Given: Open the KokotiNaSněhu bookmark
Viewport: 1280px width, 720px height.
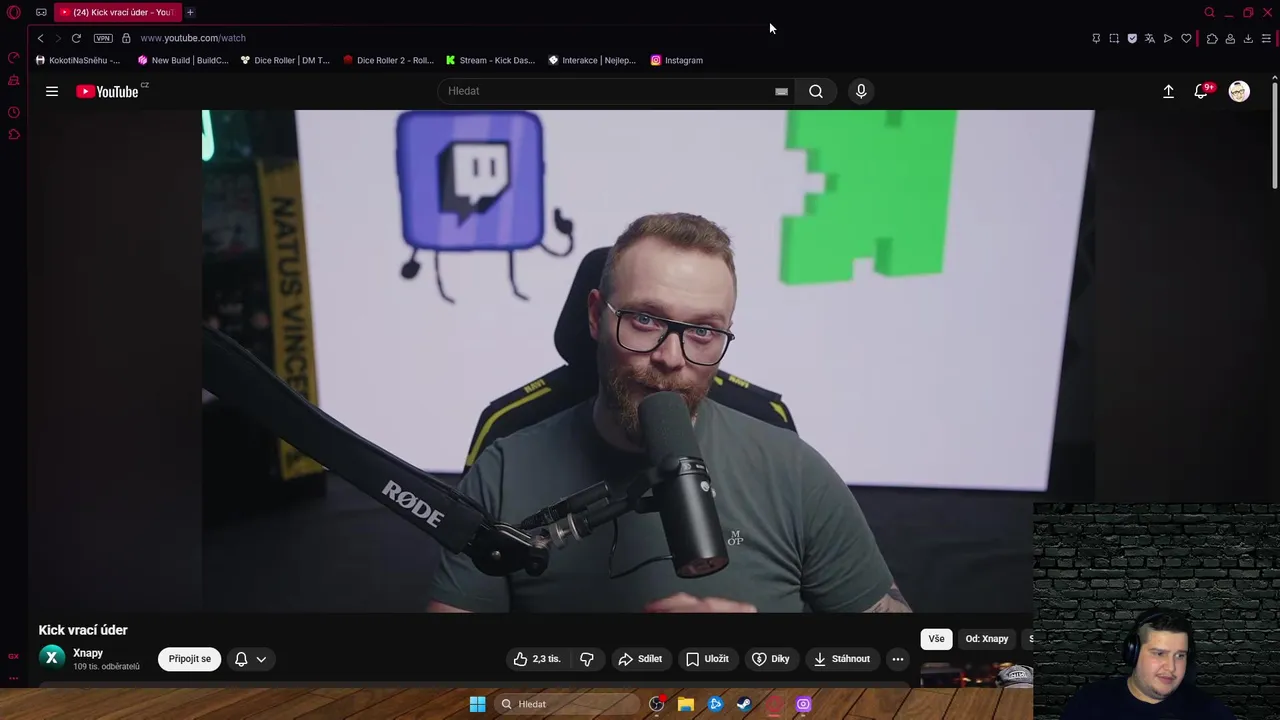Looking at the screenshot, I should tap(78, 60).
